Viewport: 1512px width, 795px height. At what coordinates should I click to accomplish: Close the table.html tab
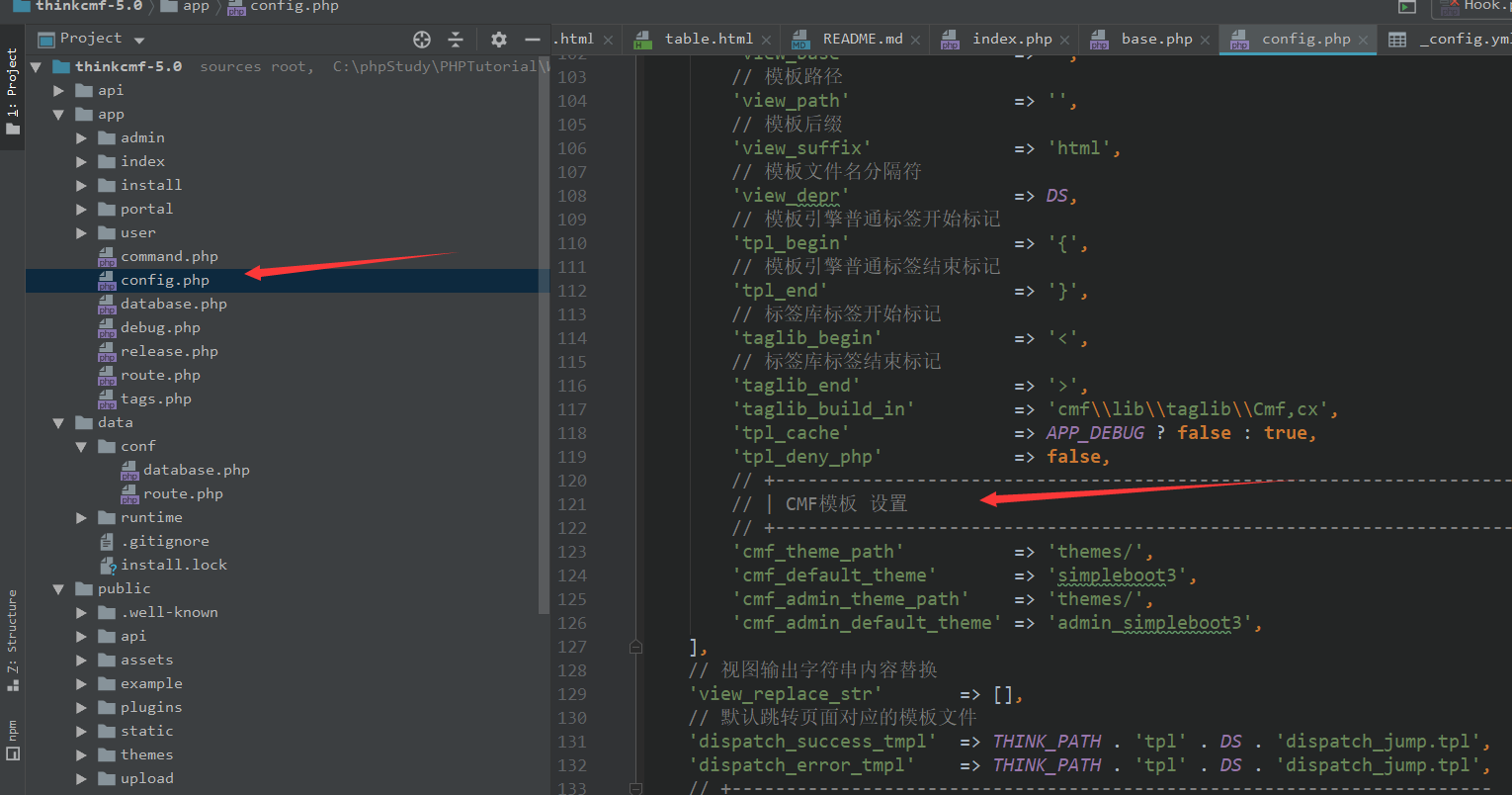[766, 41]
